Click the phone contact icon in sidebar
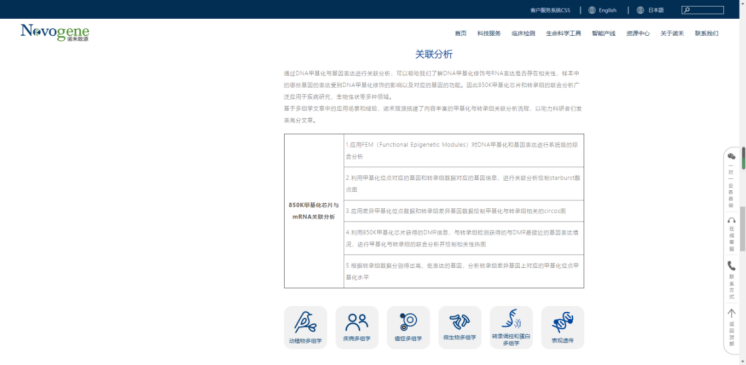This screenshot has height=365, width=746. pyautogui.click(x=731, y=266)
